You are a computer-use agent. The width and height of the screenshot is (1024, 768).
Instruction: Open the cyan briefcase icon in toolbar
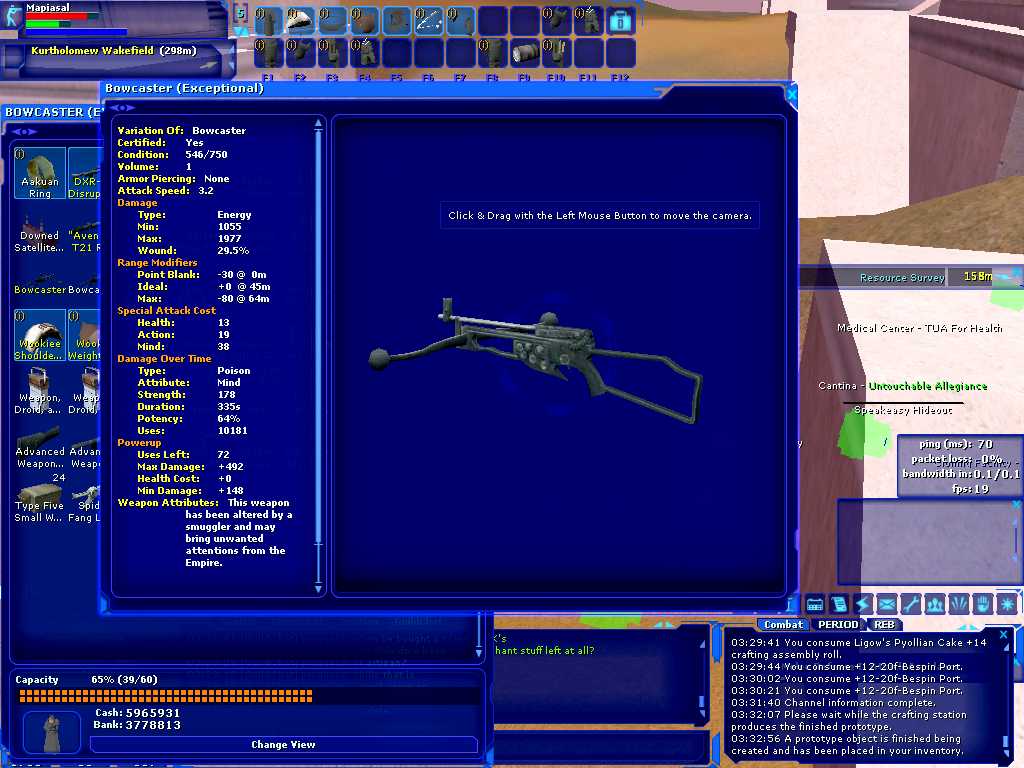620,20
